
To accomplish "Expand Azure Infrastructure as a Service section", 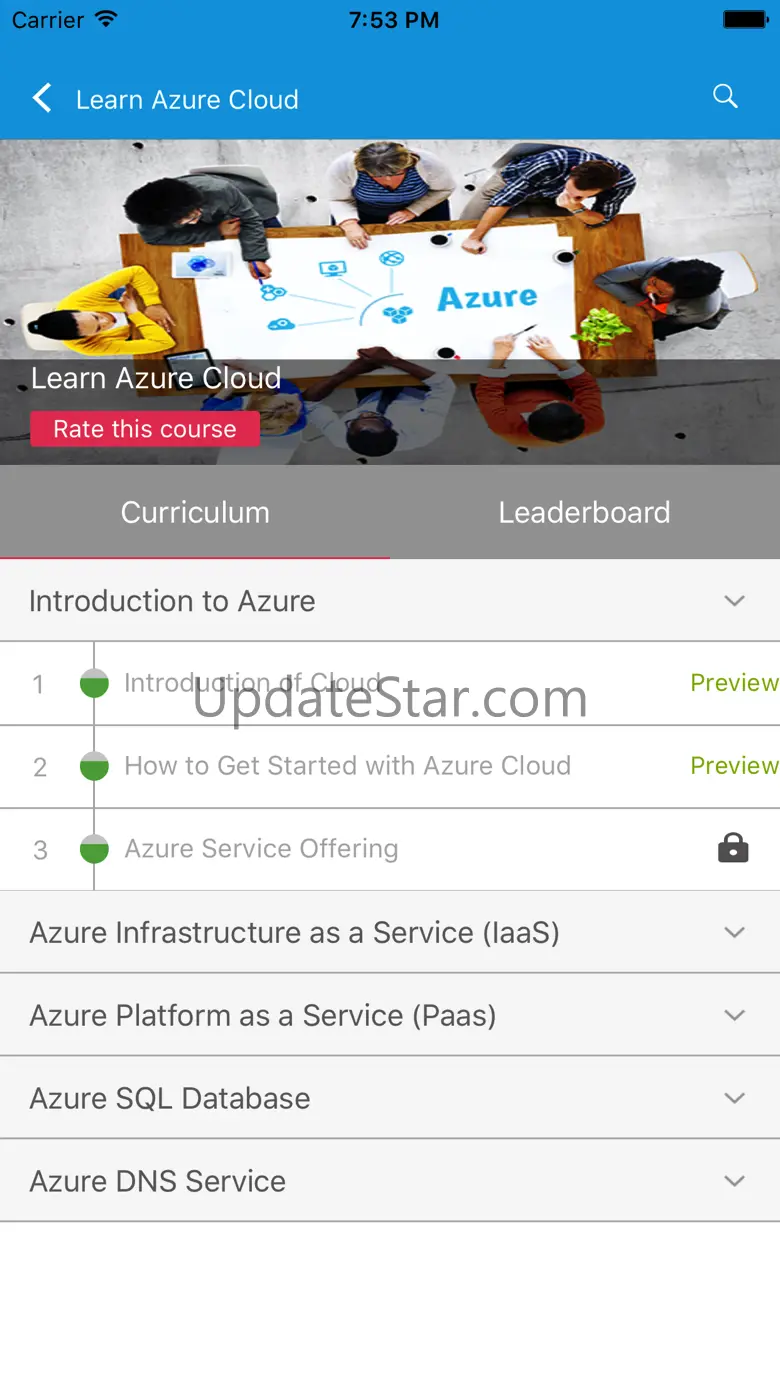I will pos(735,932).
